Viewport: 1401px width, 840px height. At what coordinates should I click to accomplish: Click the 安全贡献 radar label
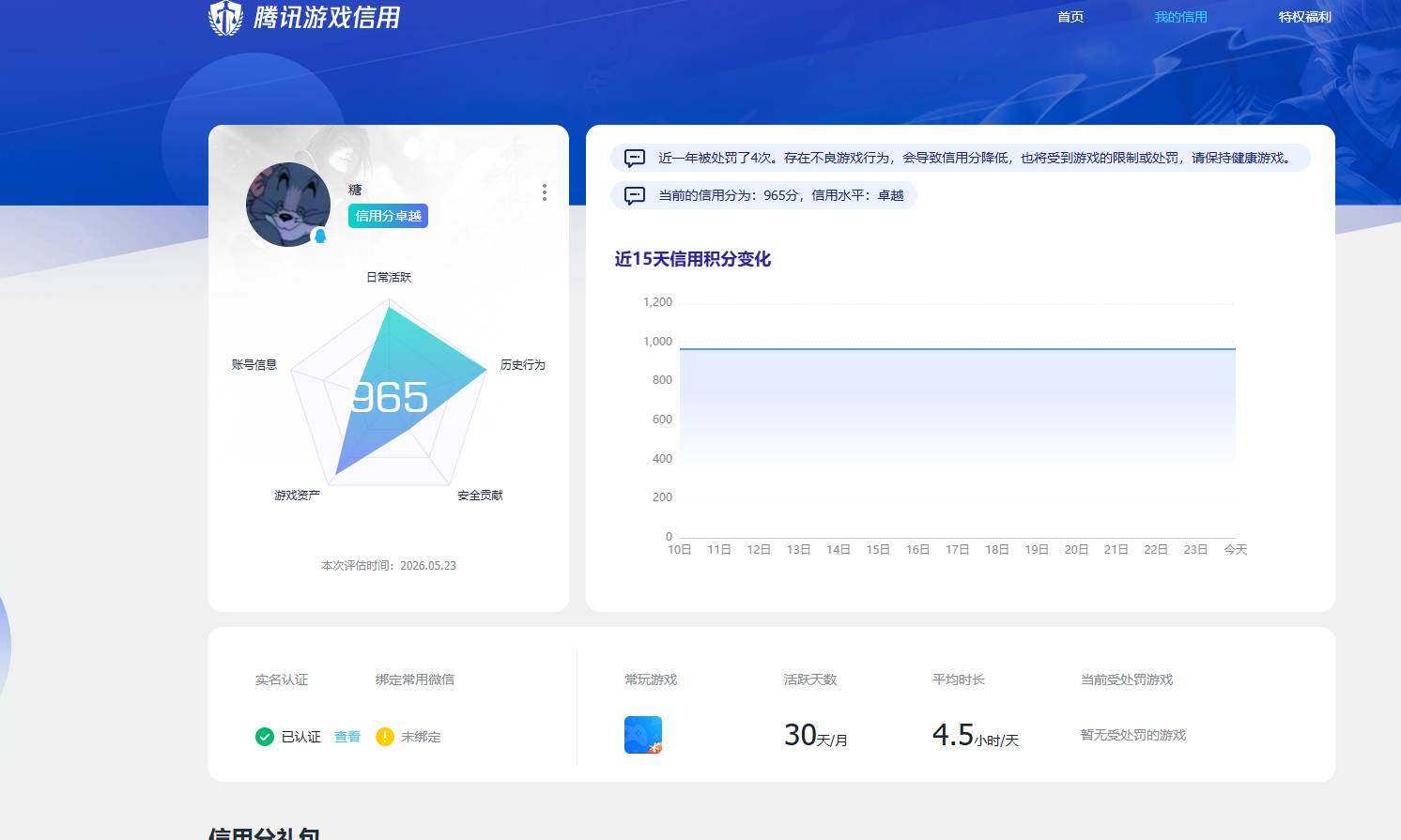[480, 495]
